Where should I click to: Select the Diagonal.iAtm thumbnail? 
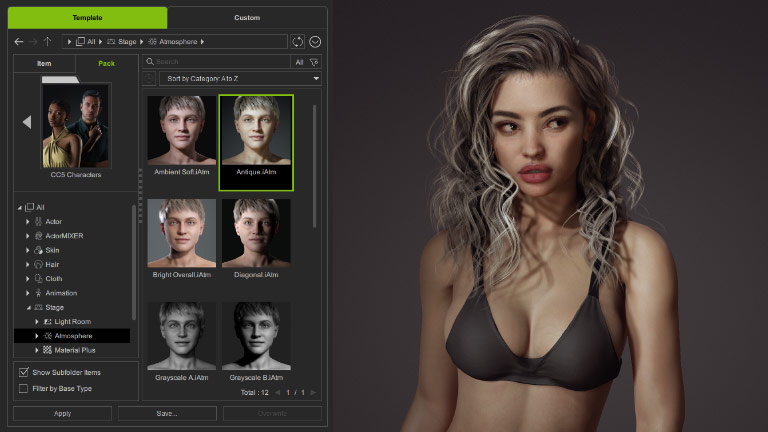click(x=256, y=233)
